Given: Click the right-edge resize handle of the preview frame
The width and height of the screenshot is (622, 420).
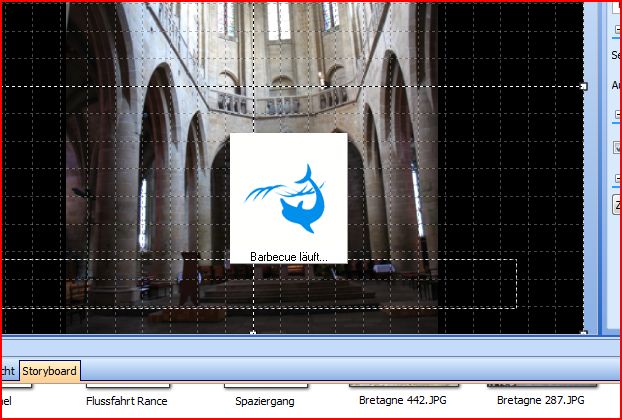Looking at the screenshot, I should click(585, 87).
